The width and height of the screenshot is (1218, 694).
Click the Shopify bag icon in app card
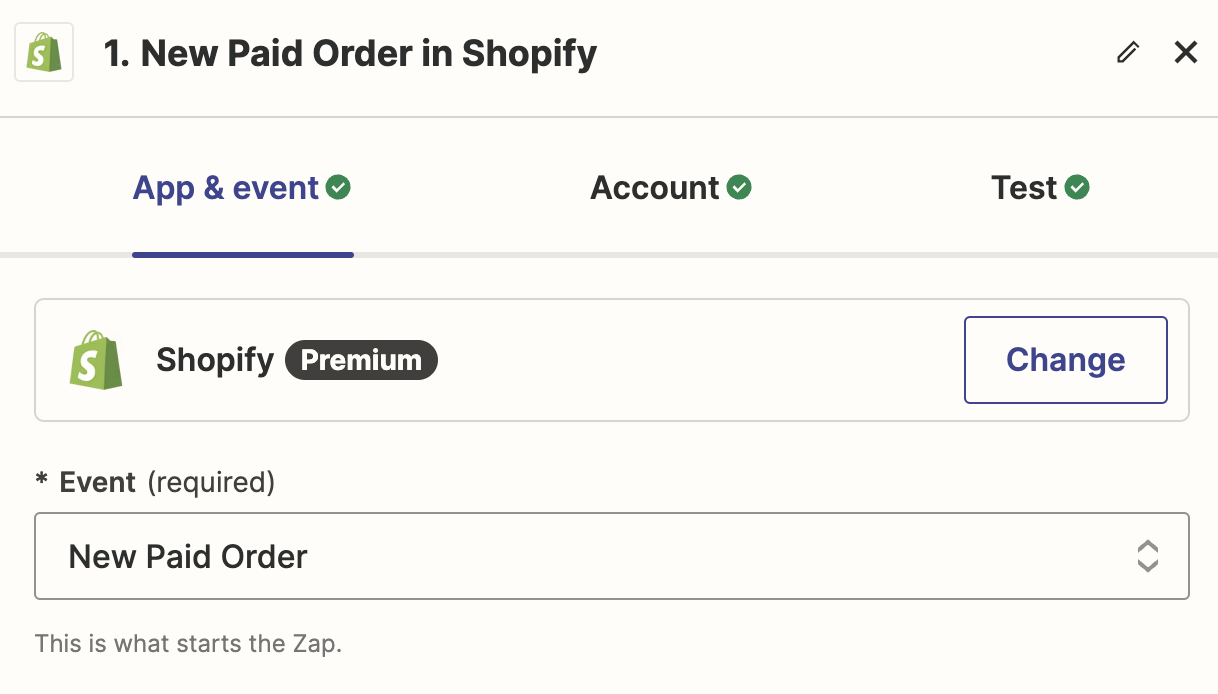tap(96, 360)
